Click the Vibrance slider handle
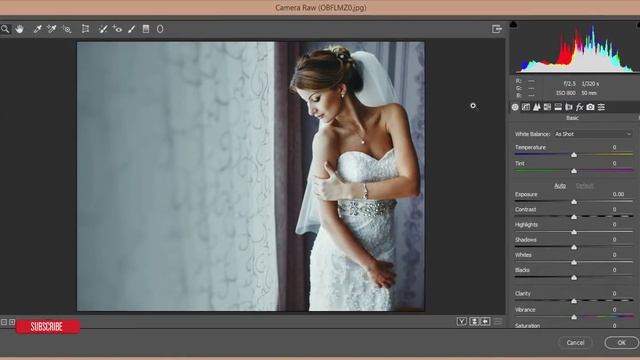This screenshot has width=640, height=360. (574, 317)
